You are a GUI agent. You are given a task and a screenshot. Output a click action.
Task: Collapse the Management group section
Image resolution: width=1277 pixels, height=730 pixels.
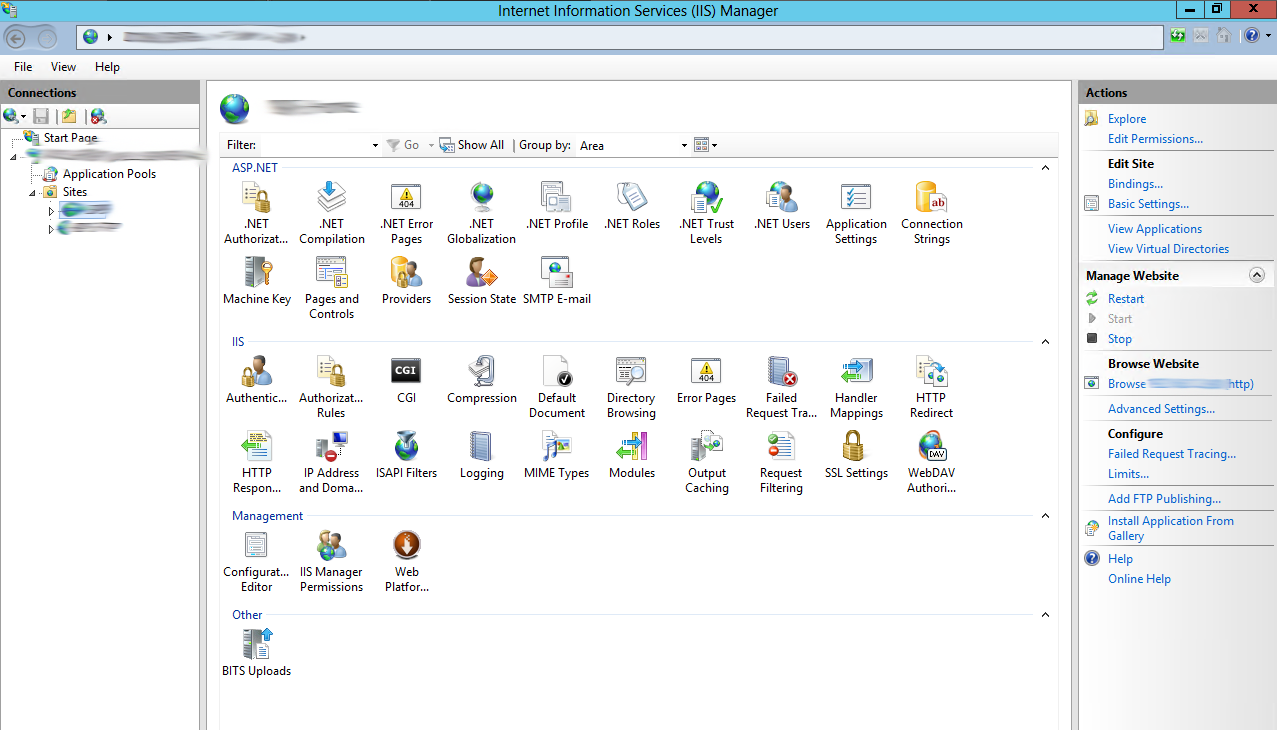point(1046,516)
